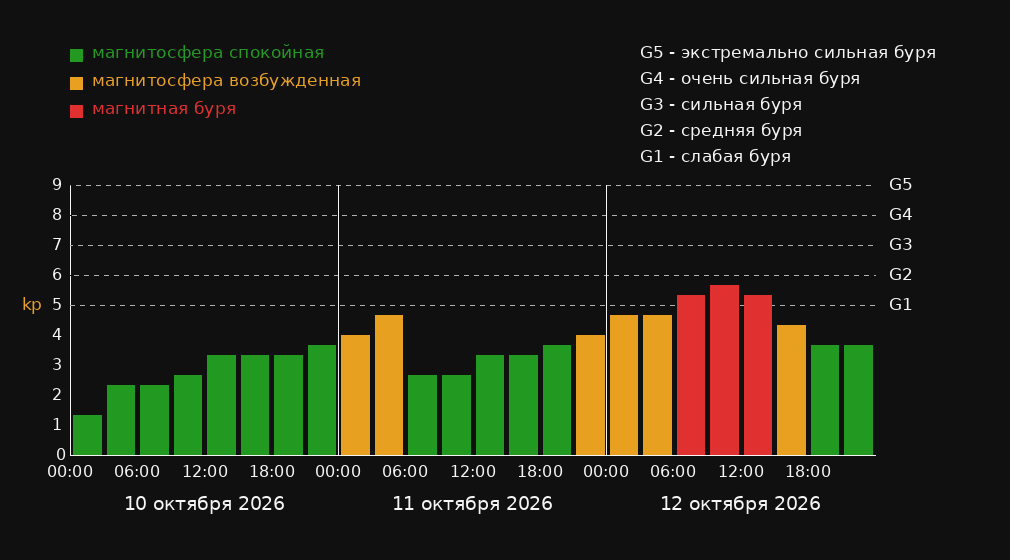
Task: Click the G1 storm level label on the axis
Action: click(900, 305)
